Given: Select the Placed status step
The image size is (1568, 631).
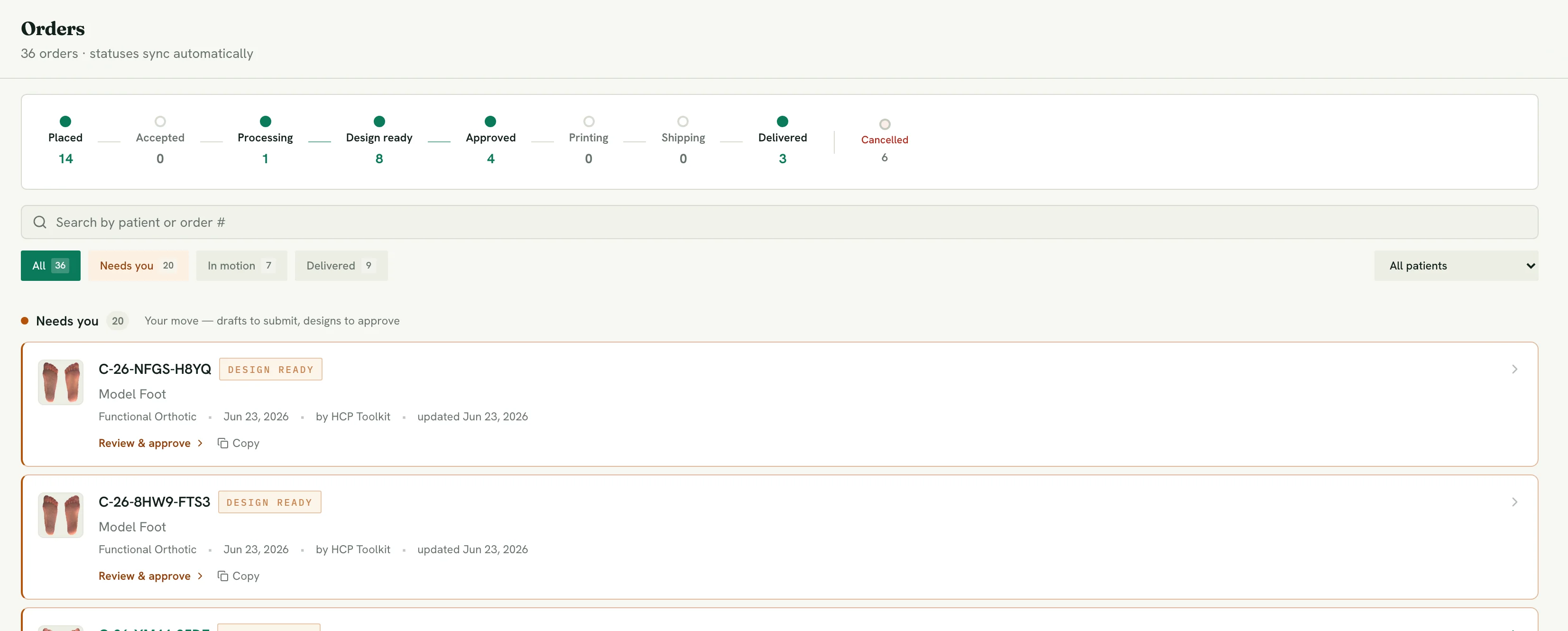Looking at the screenshot, I should pyautogui.click(x=65, y=140).
